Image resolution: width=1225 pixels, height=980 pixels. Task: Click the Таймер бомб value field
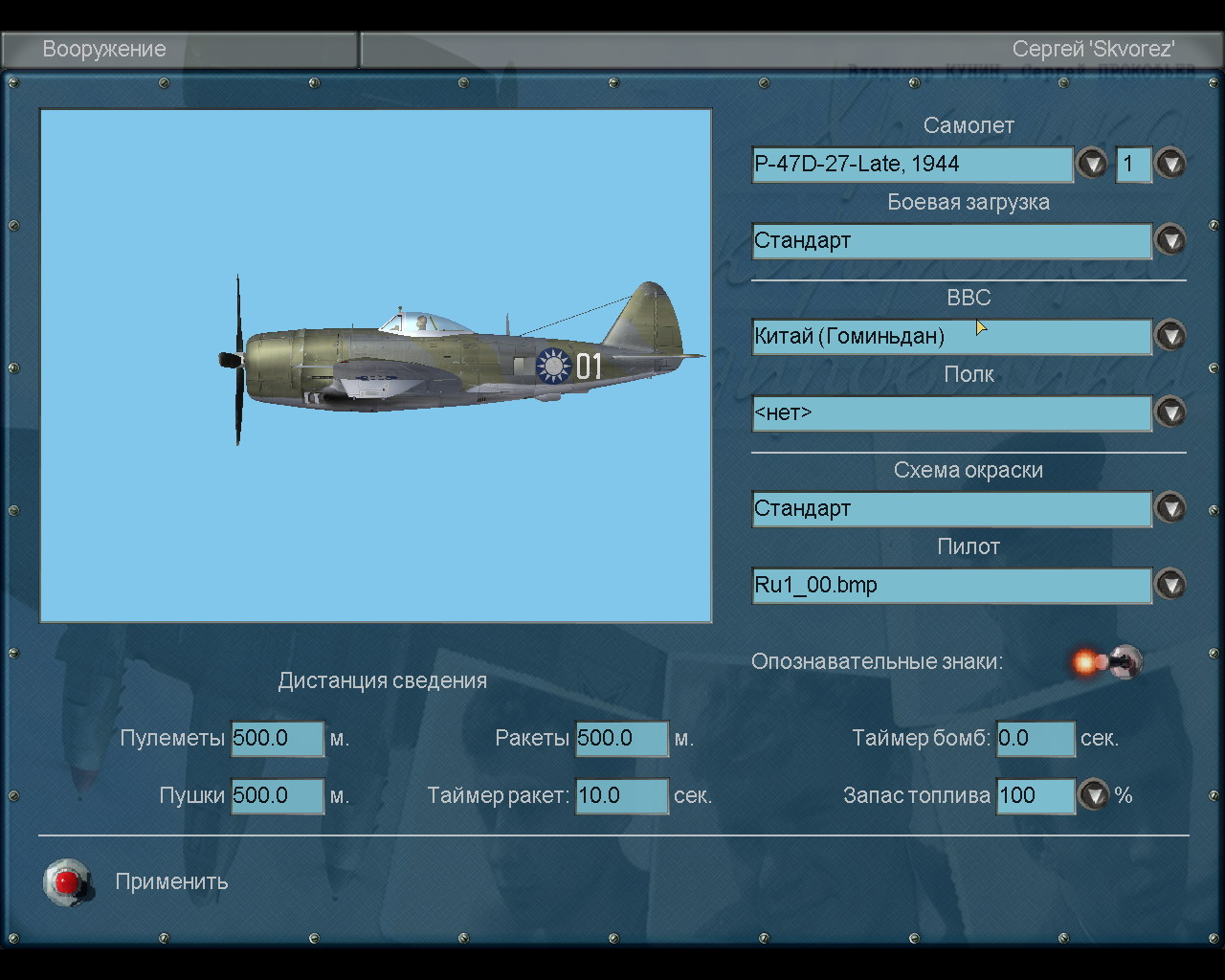[x=1036, y=739]
